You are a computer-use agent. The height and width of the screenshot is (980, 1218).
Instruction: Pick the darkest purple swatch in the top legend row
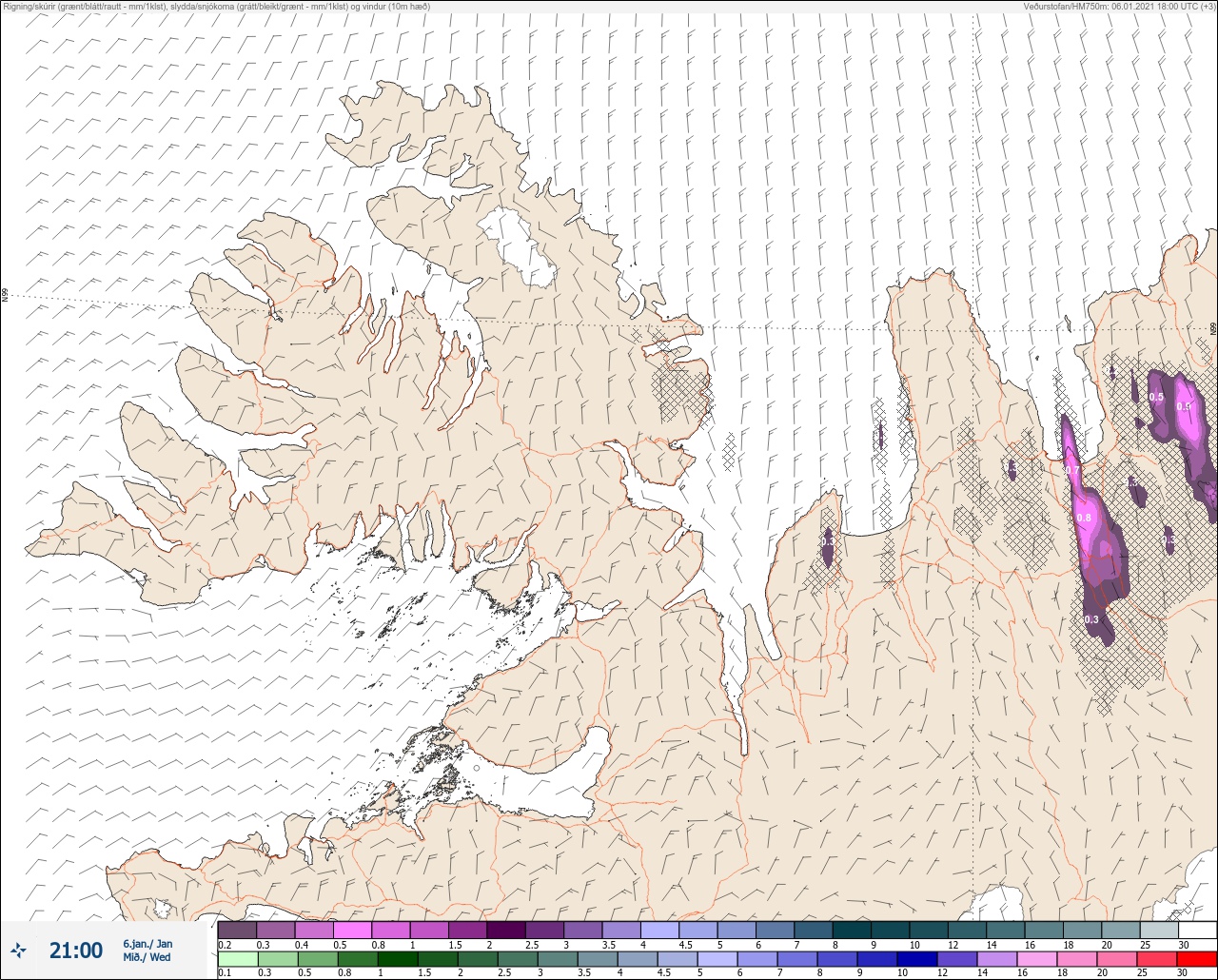tap(505, 930)
